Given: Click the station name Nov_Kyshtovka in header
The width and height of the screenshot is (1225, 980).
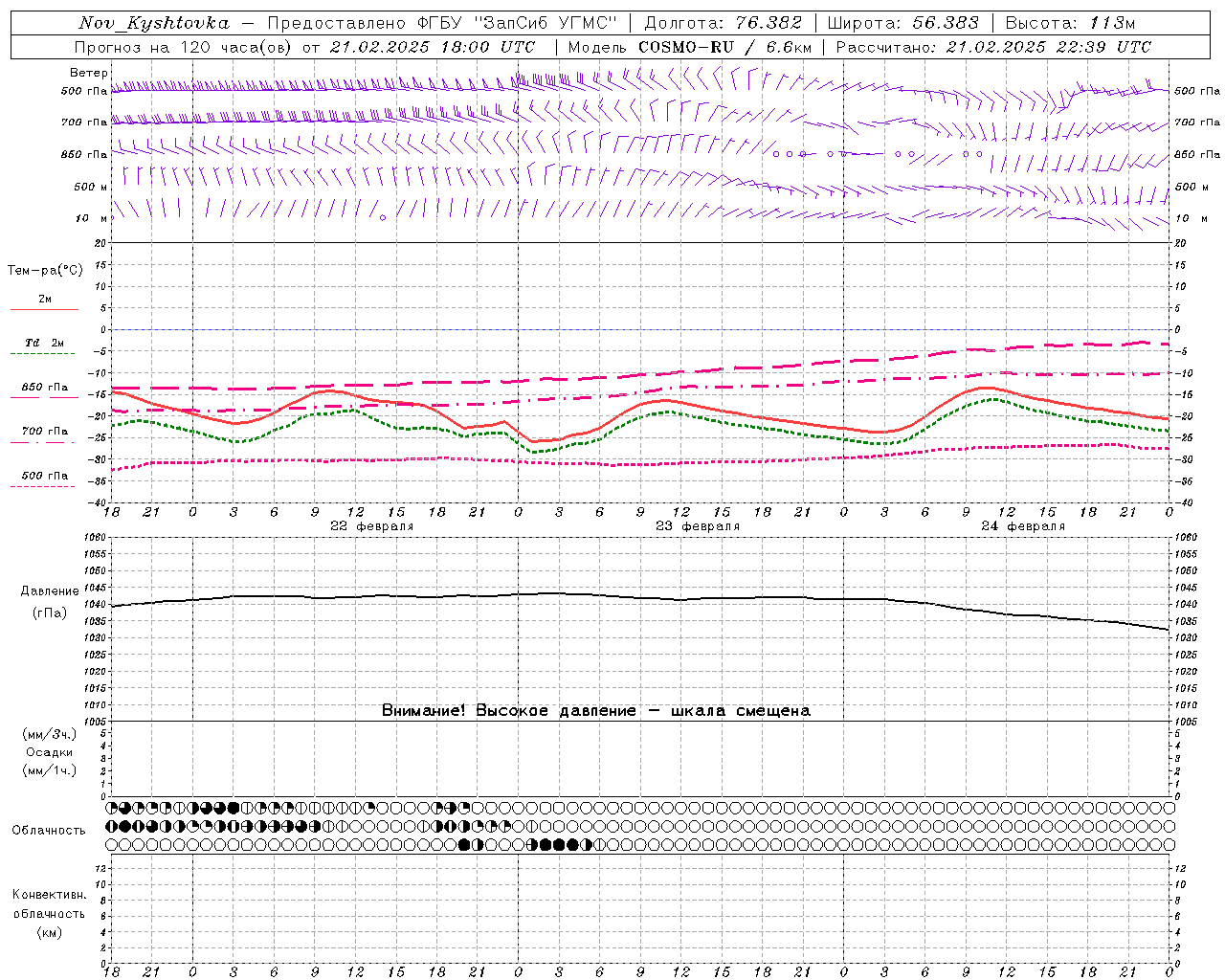Looking at the screenshot, I should click(x=154, y=24).
